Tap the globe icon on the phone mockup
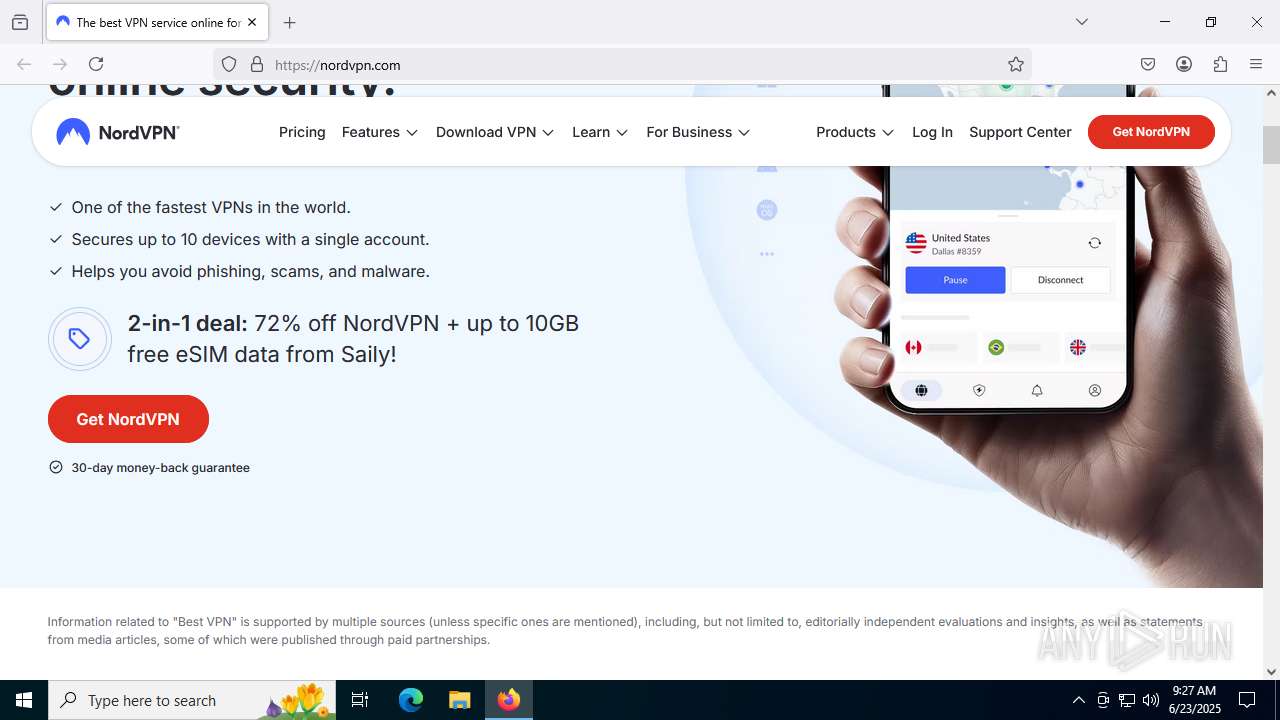The width and height of the screenshot is (1280, 720). 921,390
